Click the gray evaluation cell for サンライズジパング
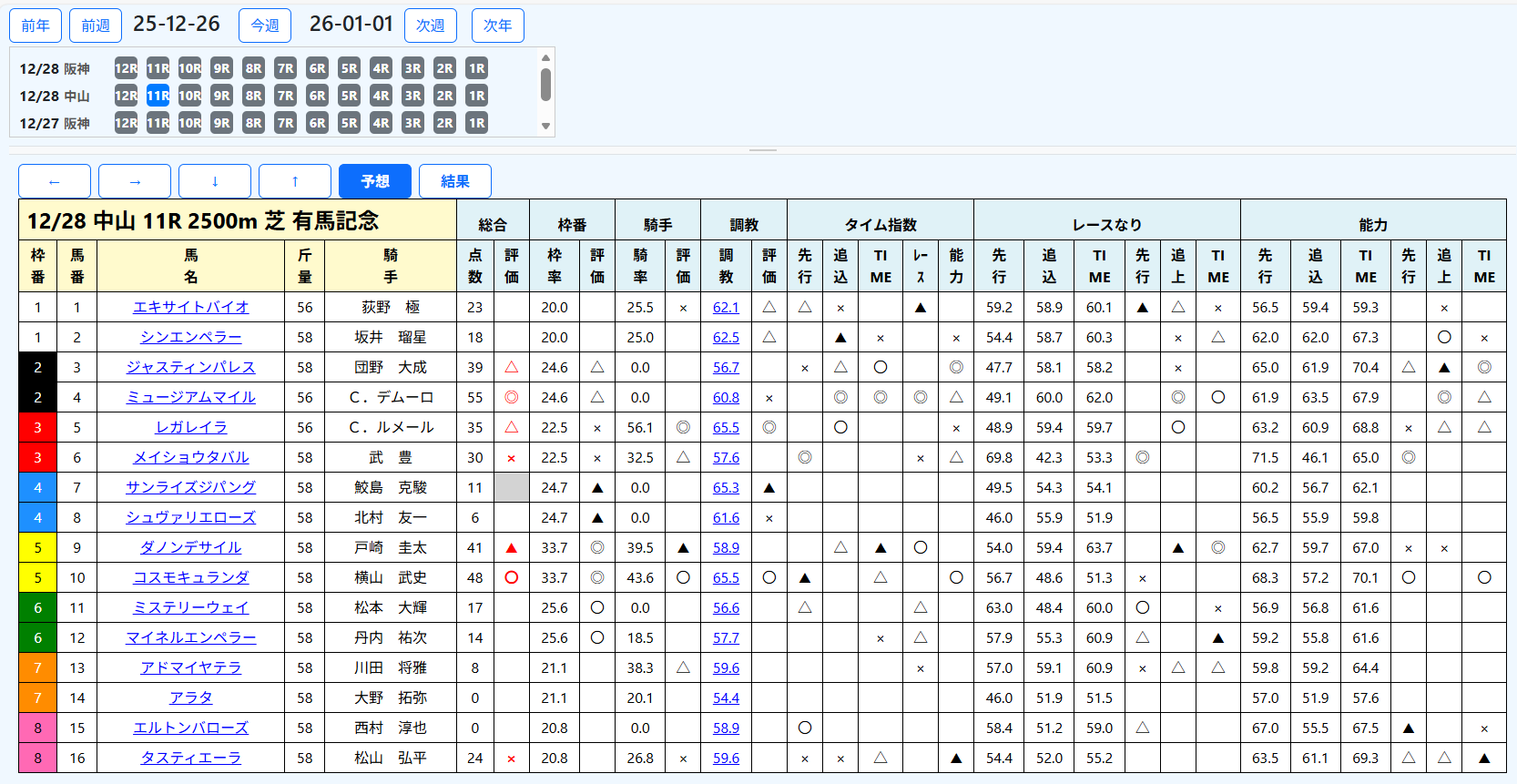 pyautogui.click(x=512, y=487)
